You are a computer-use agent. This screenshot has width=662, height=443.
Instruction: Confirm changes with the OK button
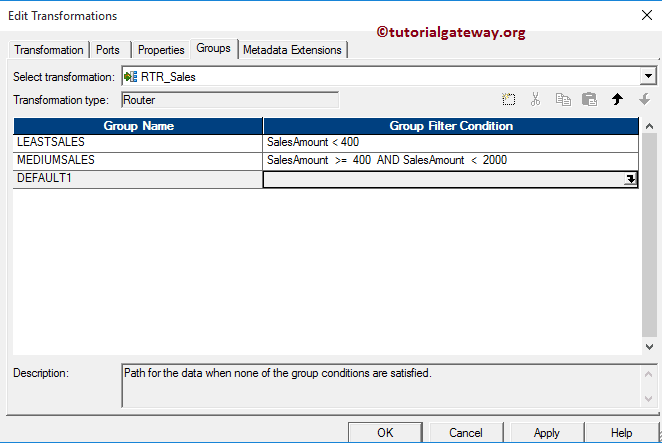(x=385, y=432)
